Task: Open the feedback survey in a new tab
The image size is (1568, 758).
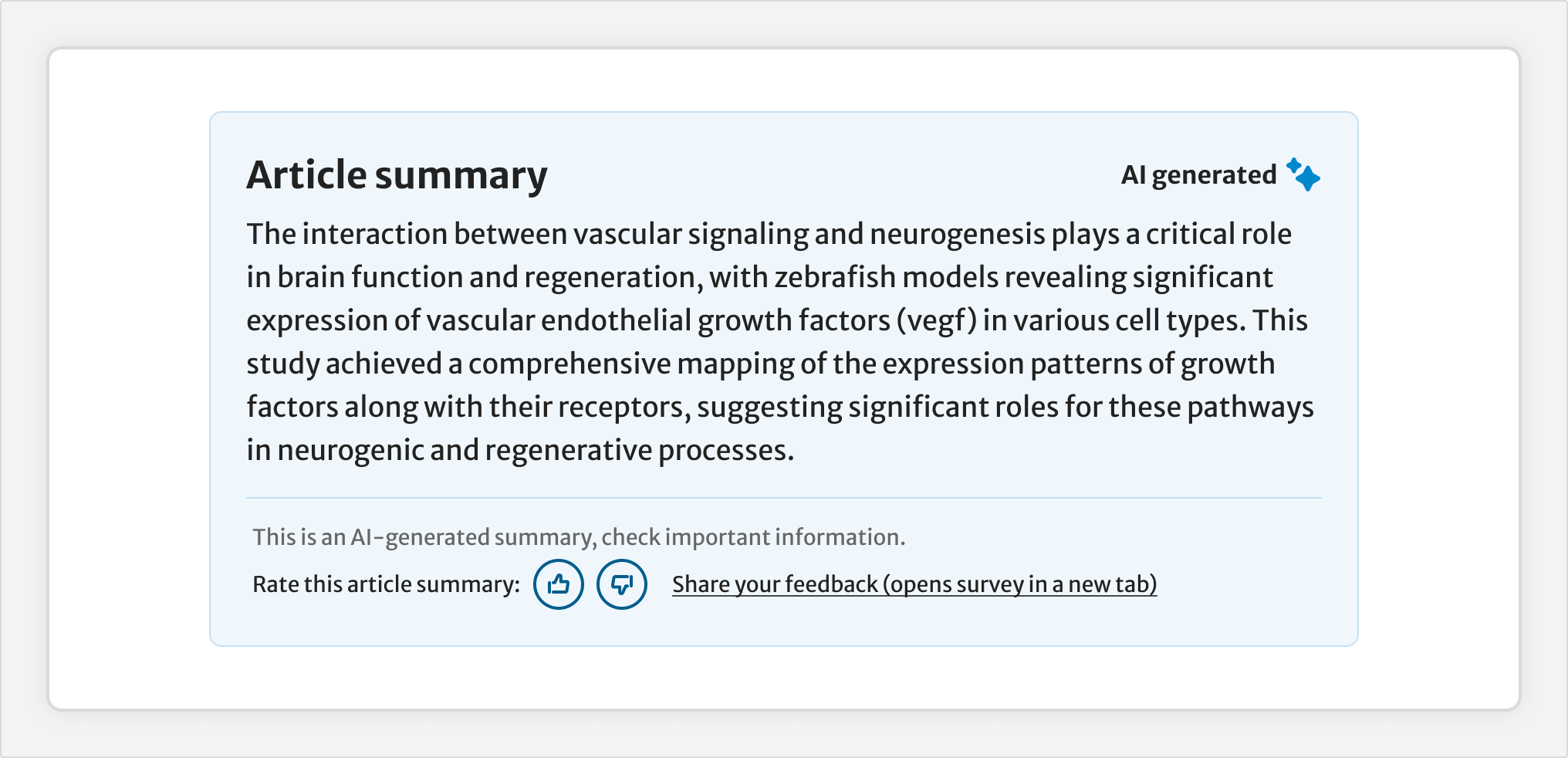Action: tap(914, 584)
